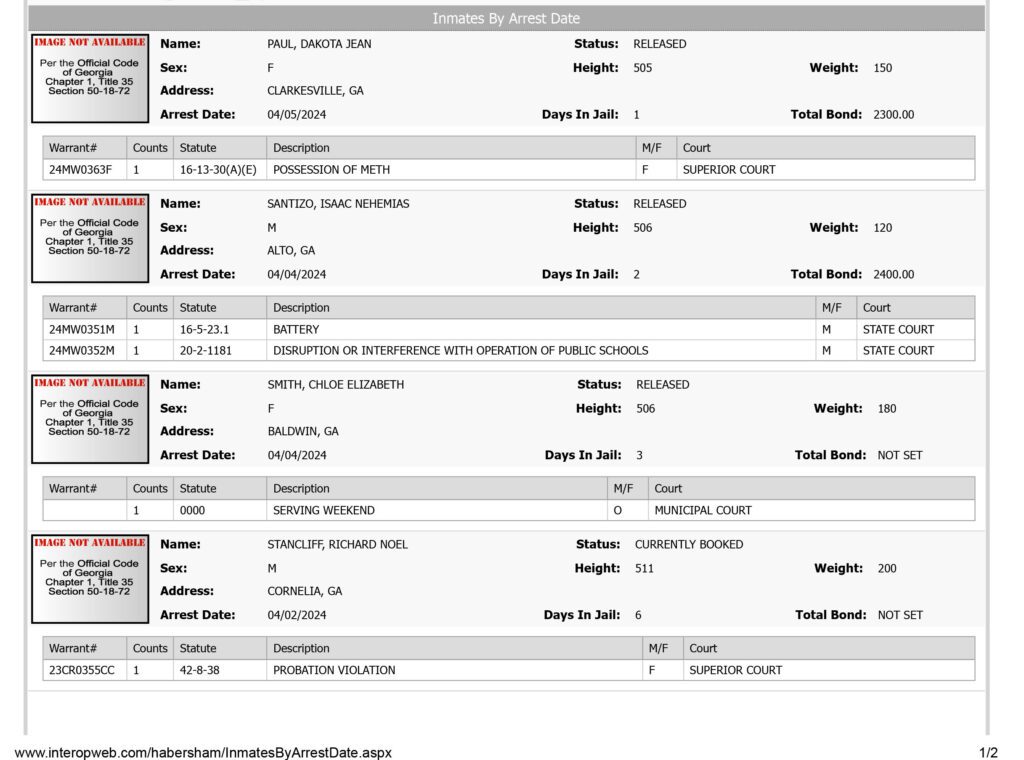Click Dakota Jean Paul's image-not-available thumbnail
The width and height of the screenshot is (1024, 760).
[90, 78]
